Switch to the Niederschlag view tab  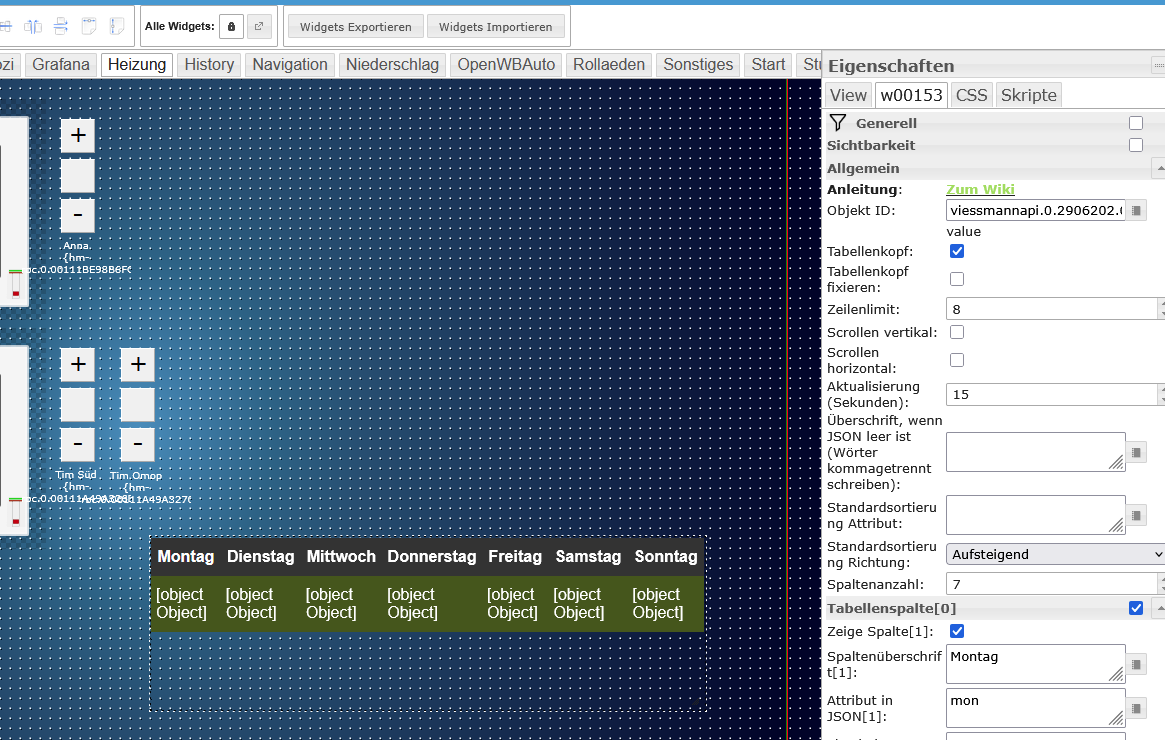coord(392,64)
